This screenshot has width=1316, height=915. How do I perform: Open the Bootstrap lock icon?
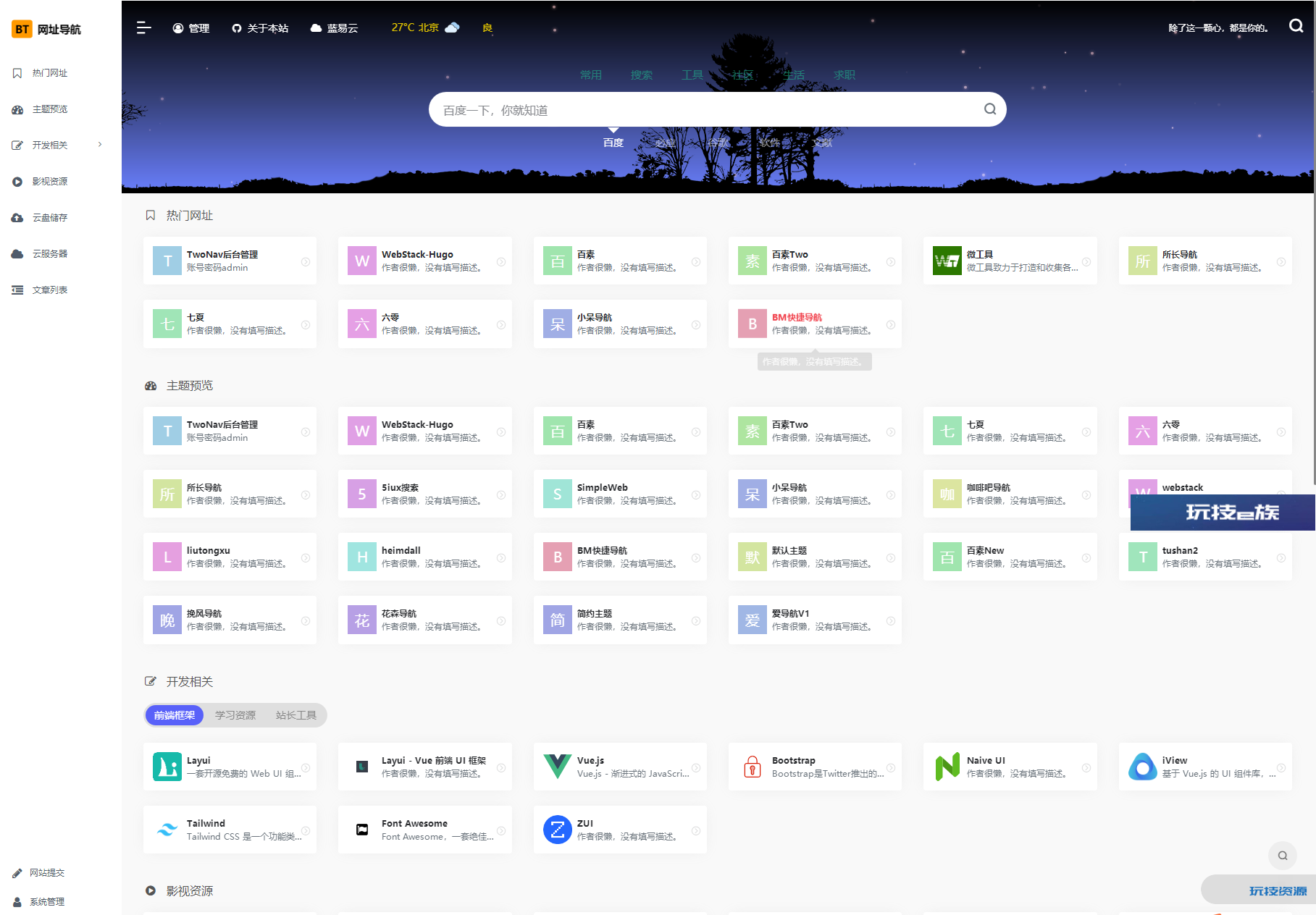[753, 767]
